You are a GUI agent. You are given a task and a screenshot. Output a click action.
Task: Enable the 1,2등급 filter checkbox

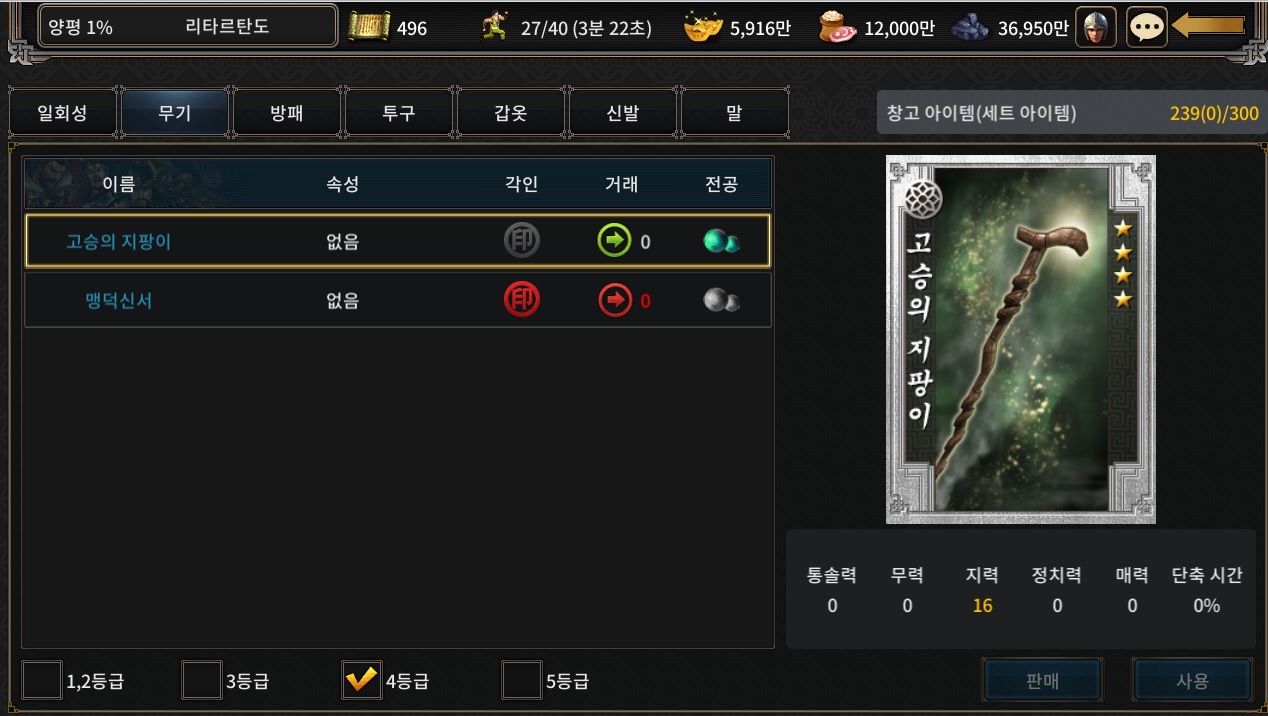(x=42, y=680)
